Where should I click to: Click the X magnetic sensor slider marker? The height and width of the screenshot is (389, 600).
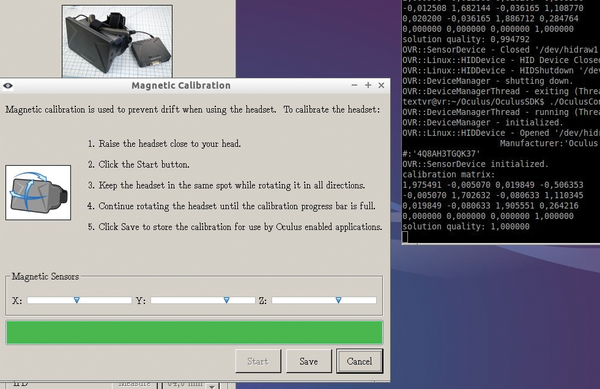tap(77, 300)
